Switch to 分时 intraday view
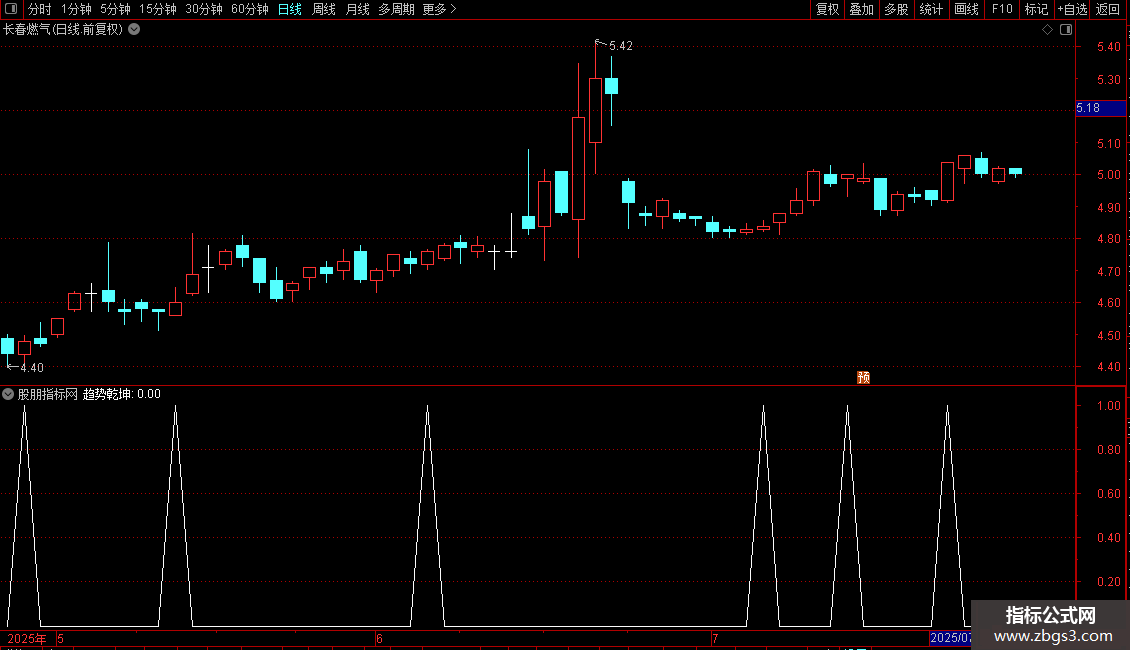Image resolution: width=1130 pixels, height=650 pixels. pos(40,9)
